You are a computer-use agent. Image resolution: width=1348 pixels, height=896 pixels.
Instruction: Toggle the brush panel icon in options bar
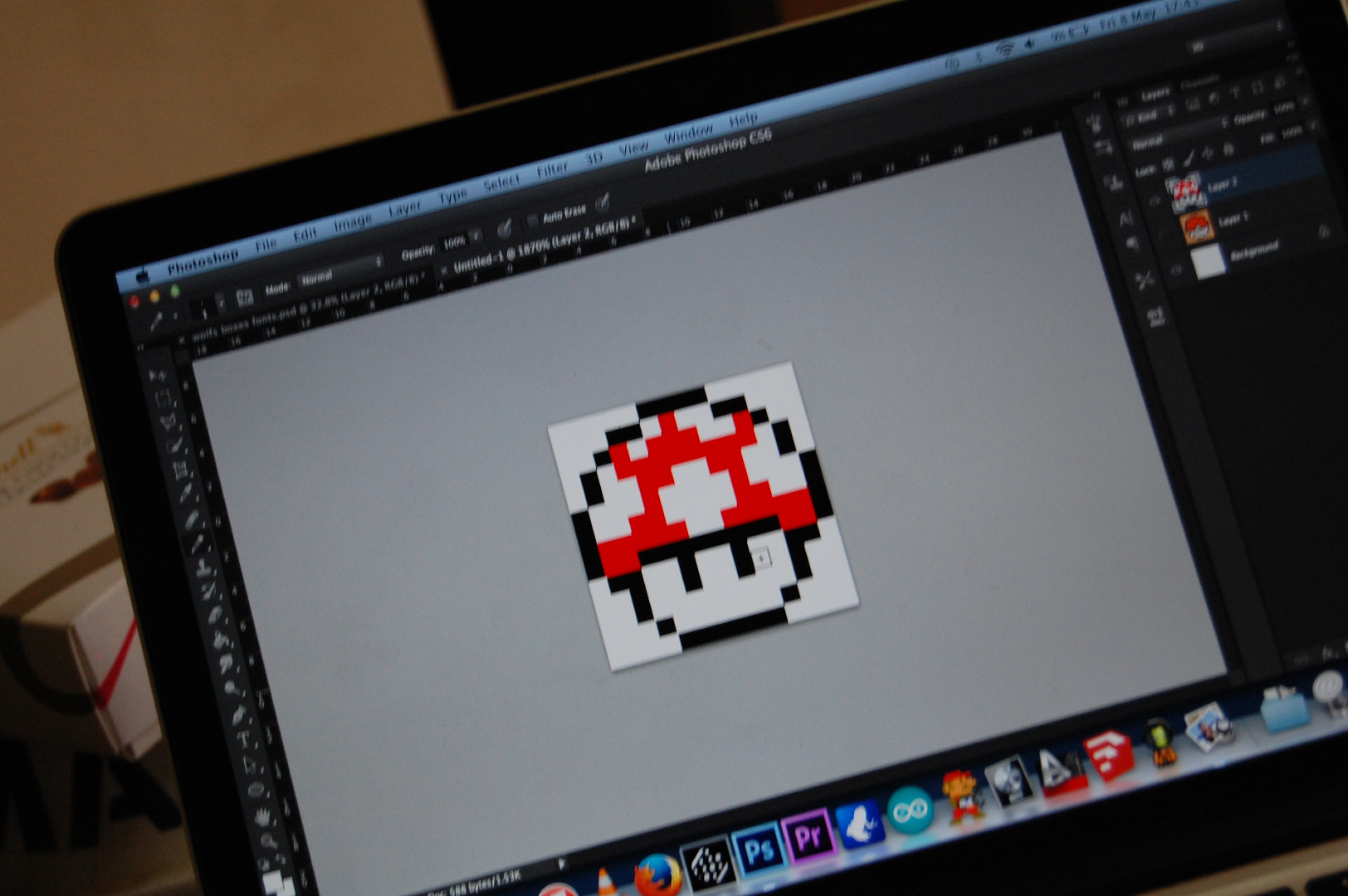coord(245,297)
